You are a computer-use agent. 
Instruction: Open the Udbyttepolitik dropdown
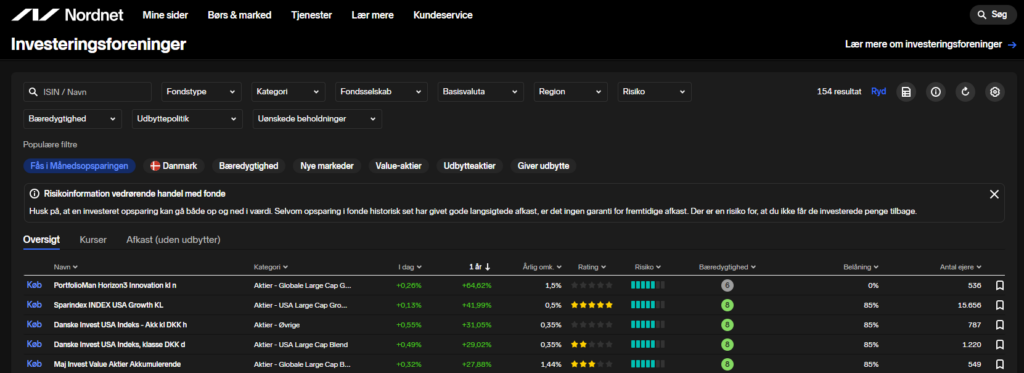[187, 119]
